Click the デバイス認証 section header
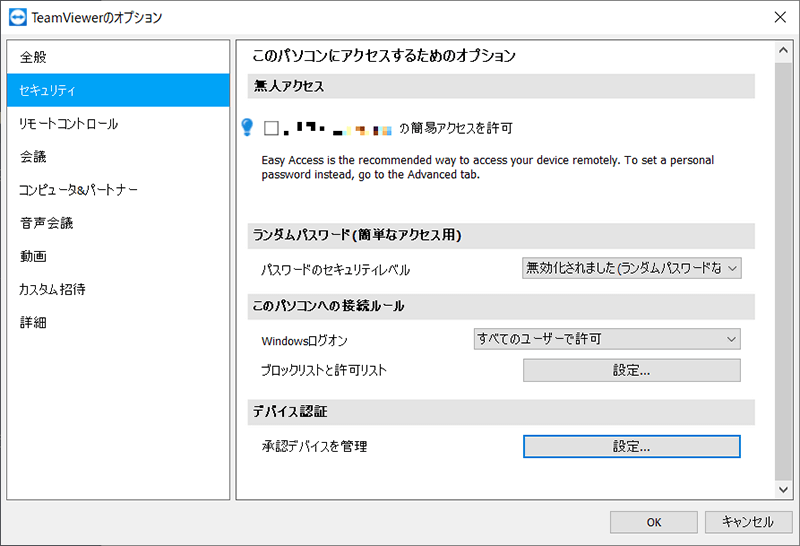The width and height of the screenshot is (800, 546). tap(501, 412)
